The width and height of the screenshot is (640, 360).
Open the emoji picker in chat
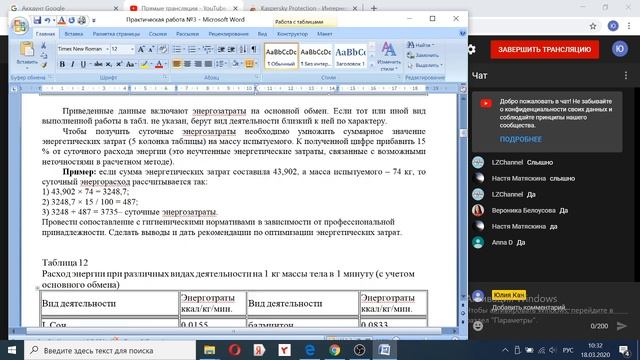(x=478, y=326)
